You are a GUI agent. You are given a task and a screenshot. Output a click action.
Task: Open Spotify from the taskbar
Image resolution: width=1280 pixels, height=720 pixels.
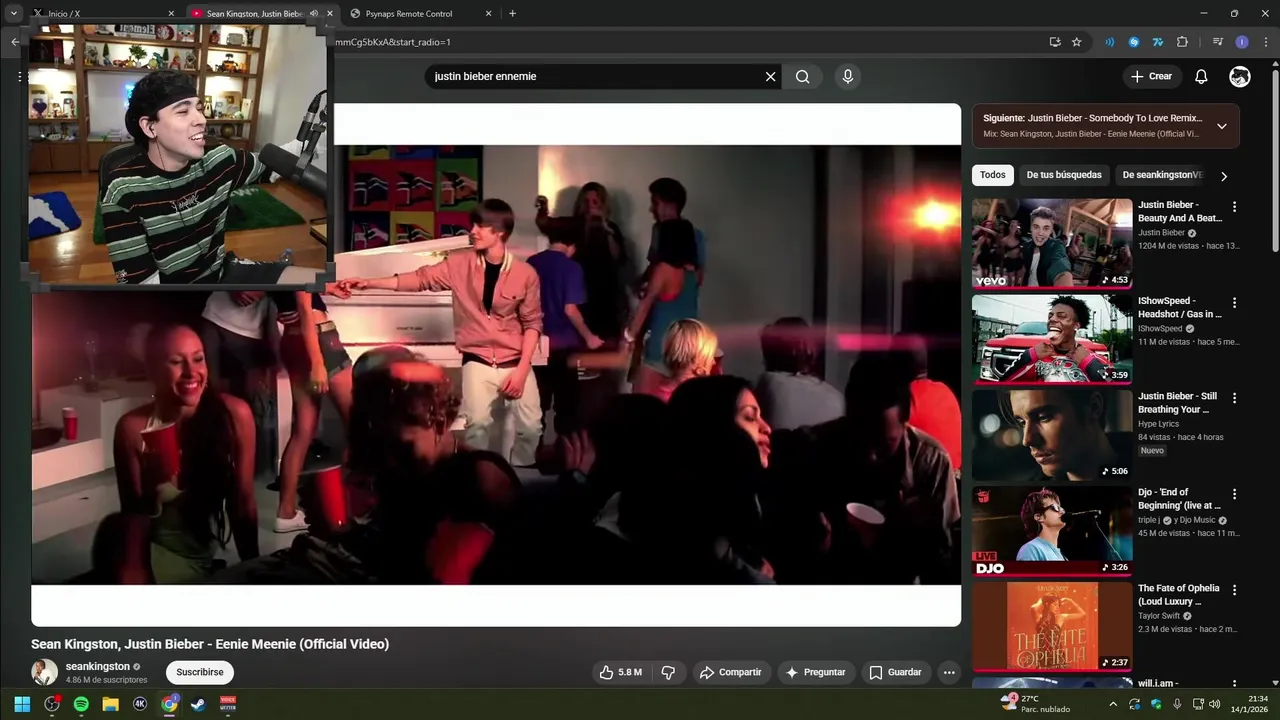(x=81, y=704)
